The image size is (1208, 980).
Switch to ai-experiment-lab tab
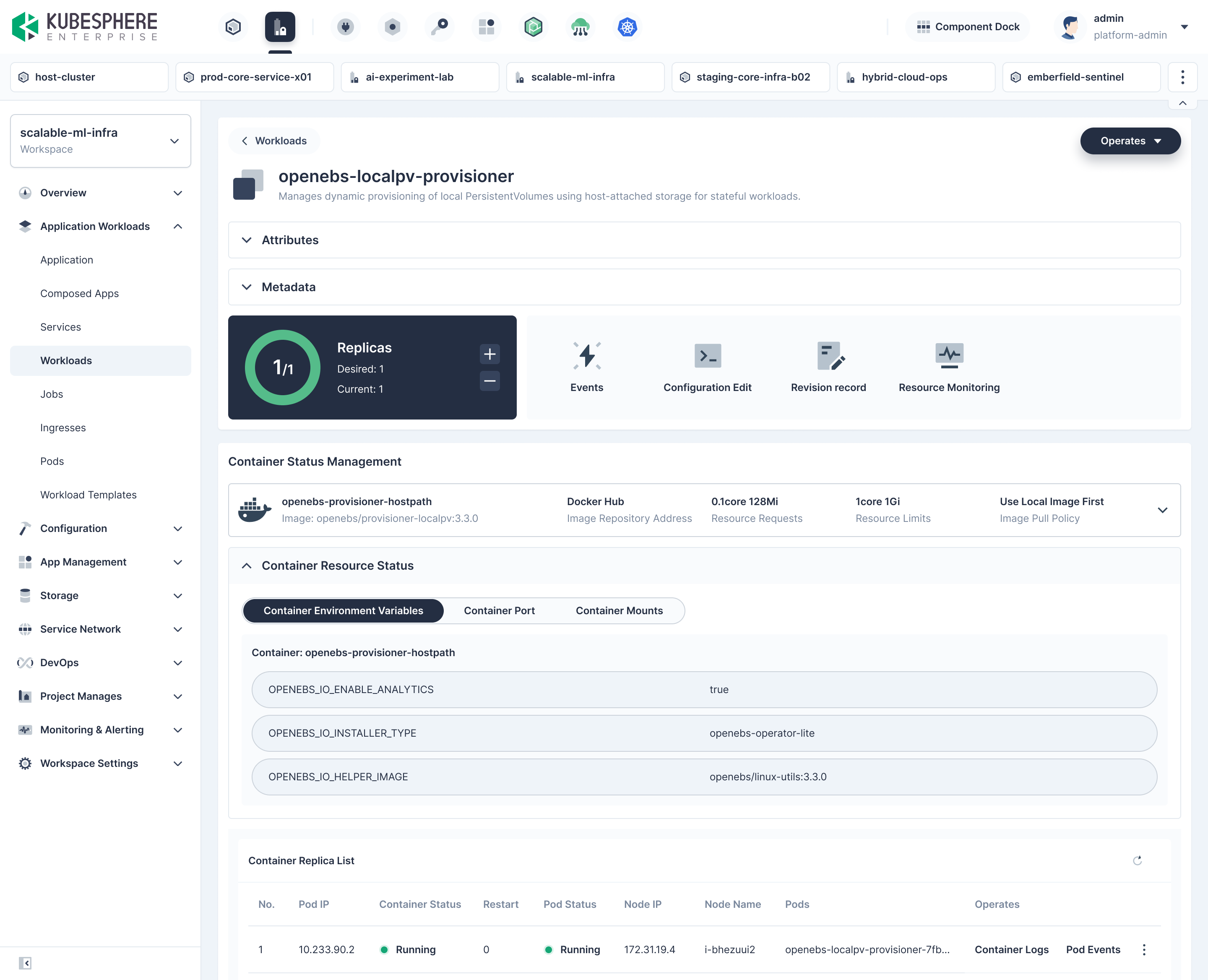420,77
